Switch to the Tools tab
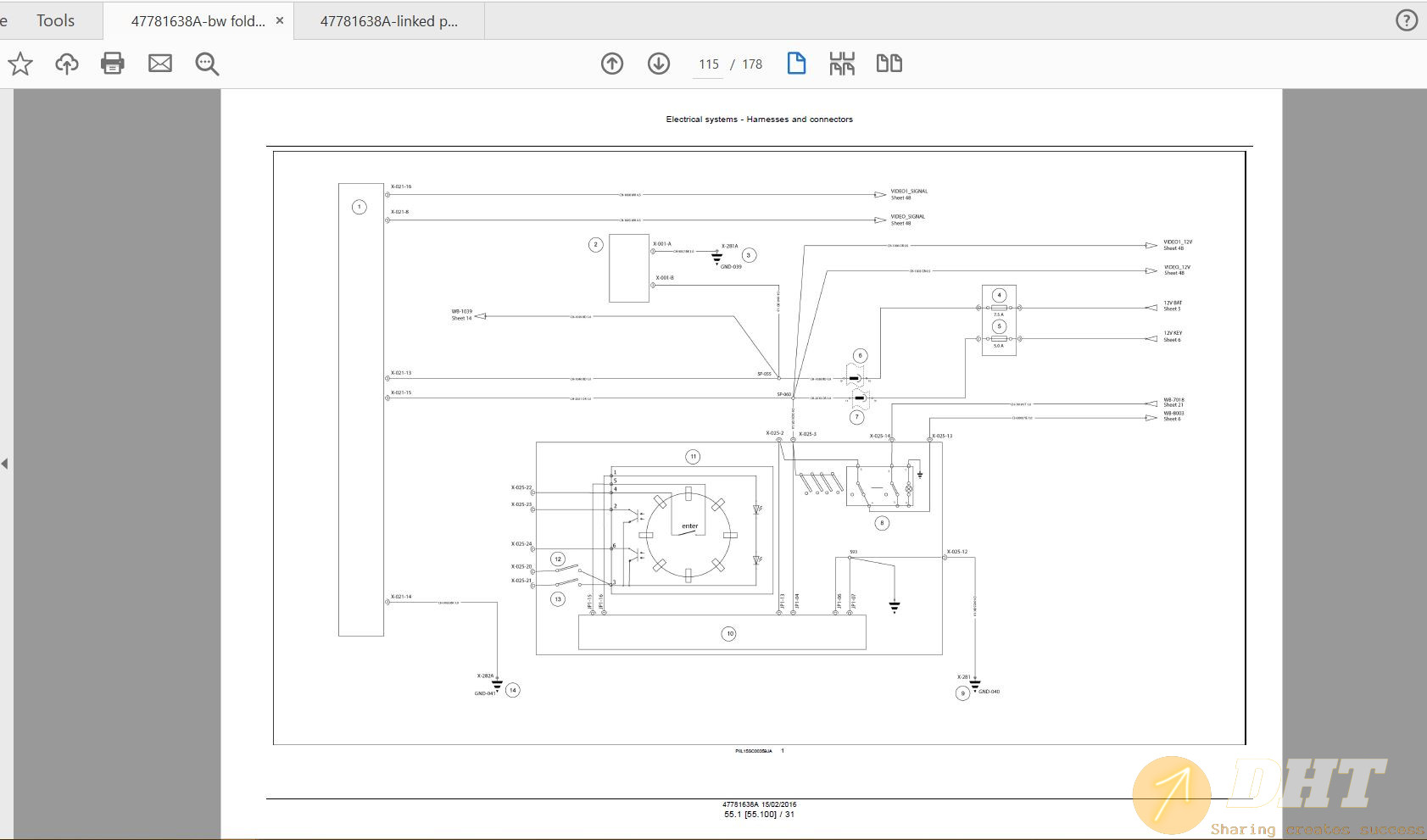 pyautogui.click(x=55, y=21)
